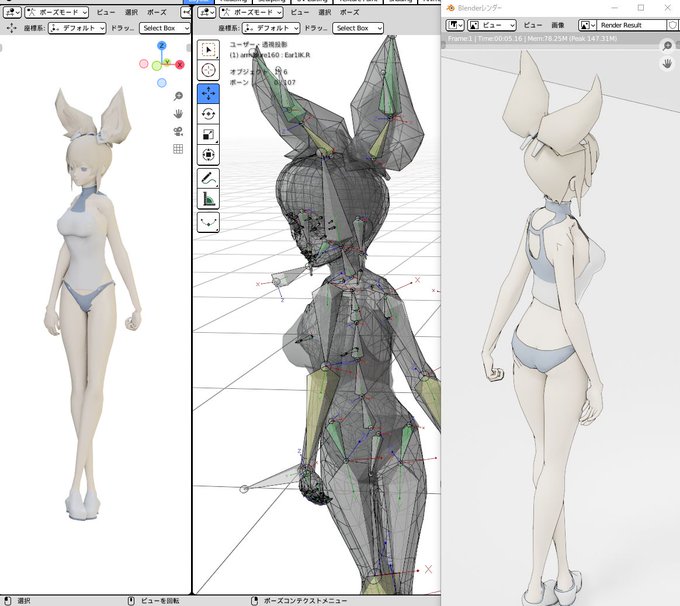The image size is (680, 606).
Task: Select the Measure ruler tool
Action: pos(208,199)
